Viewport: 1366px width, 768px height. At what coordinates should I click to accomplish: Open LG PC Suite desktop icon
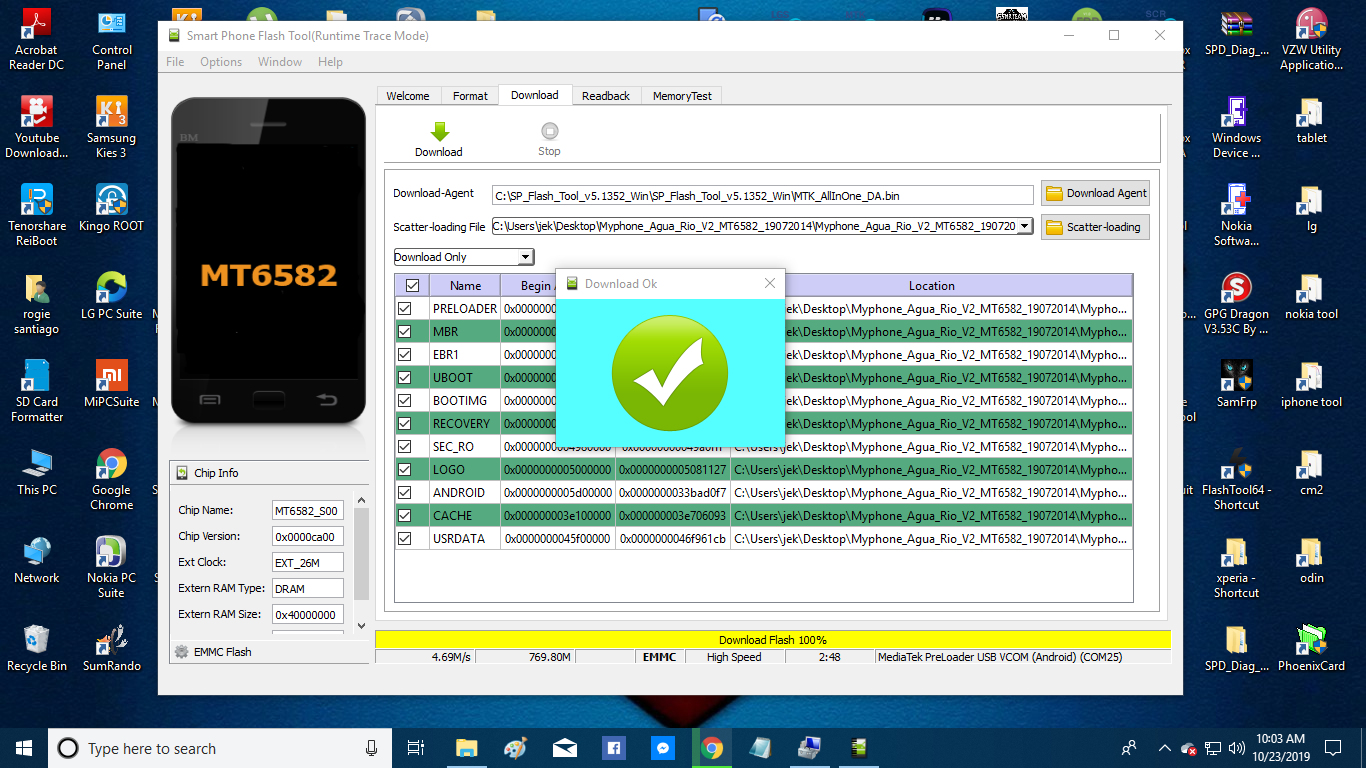click(111, 297)
